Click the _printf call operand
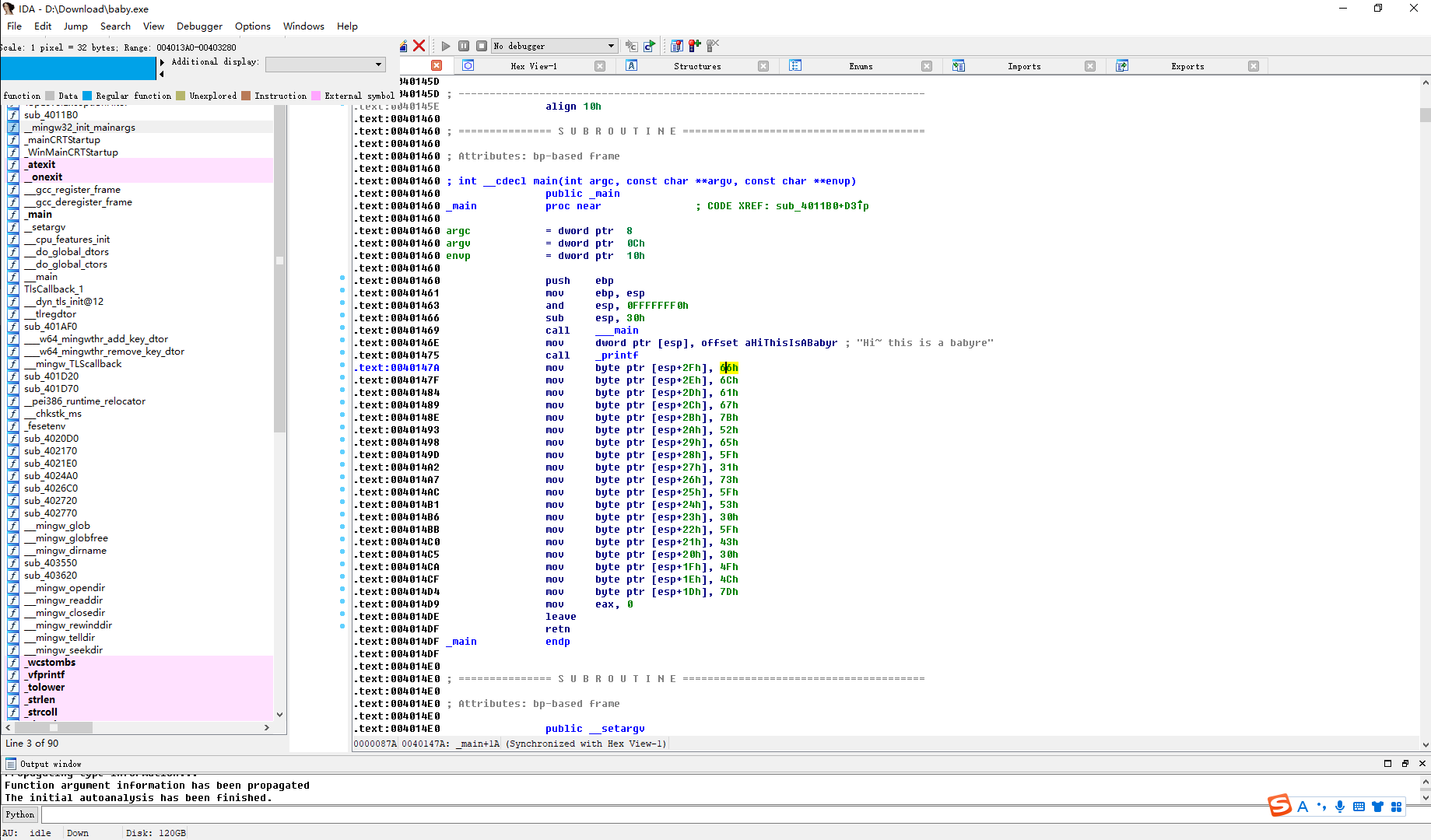 point(617,355)
